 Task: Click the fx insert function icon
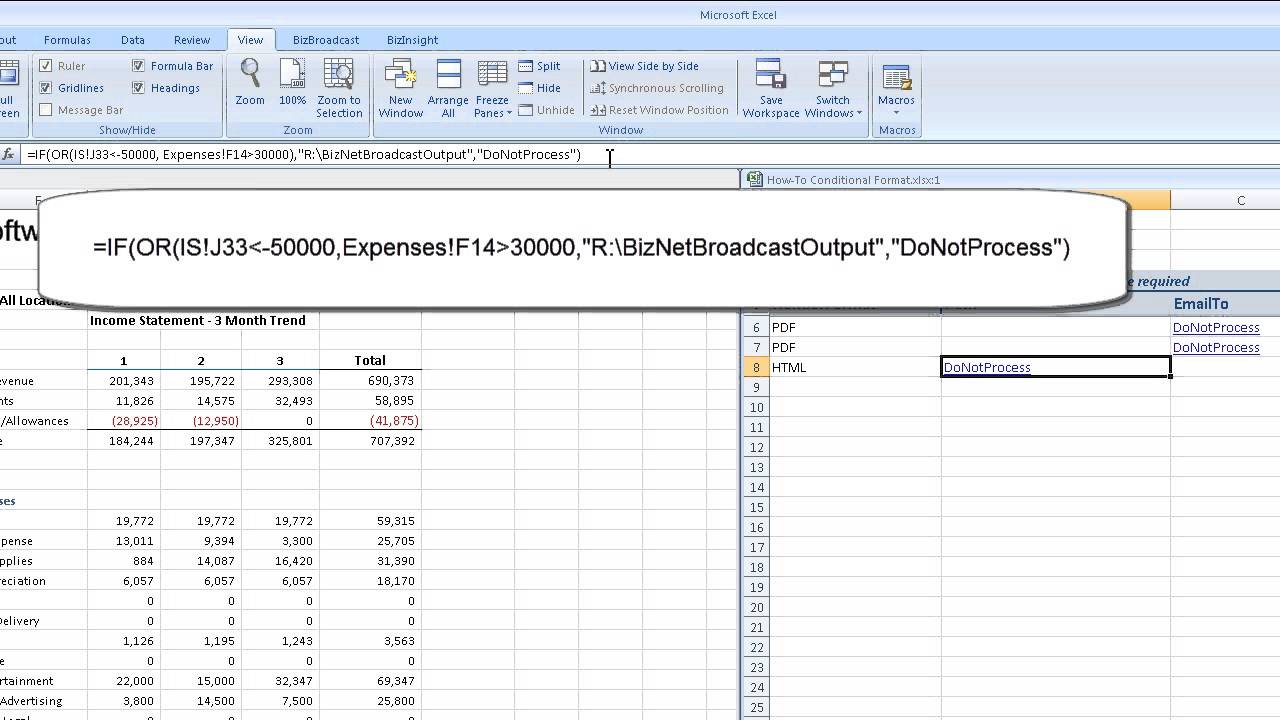(x=8, y=154)
